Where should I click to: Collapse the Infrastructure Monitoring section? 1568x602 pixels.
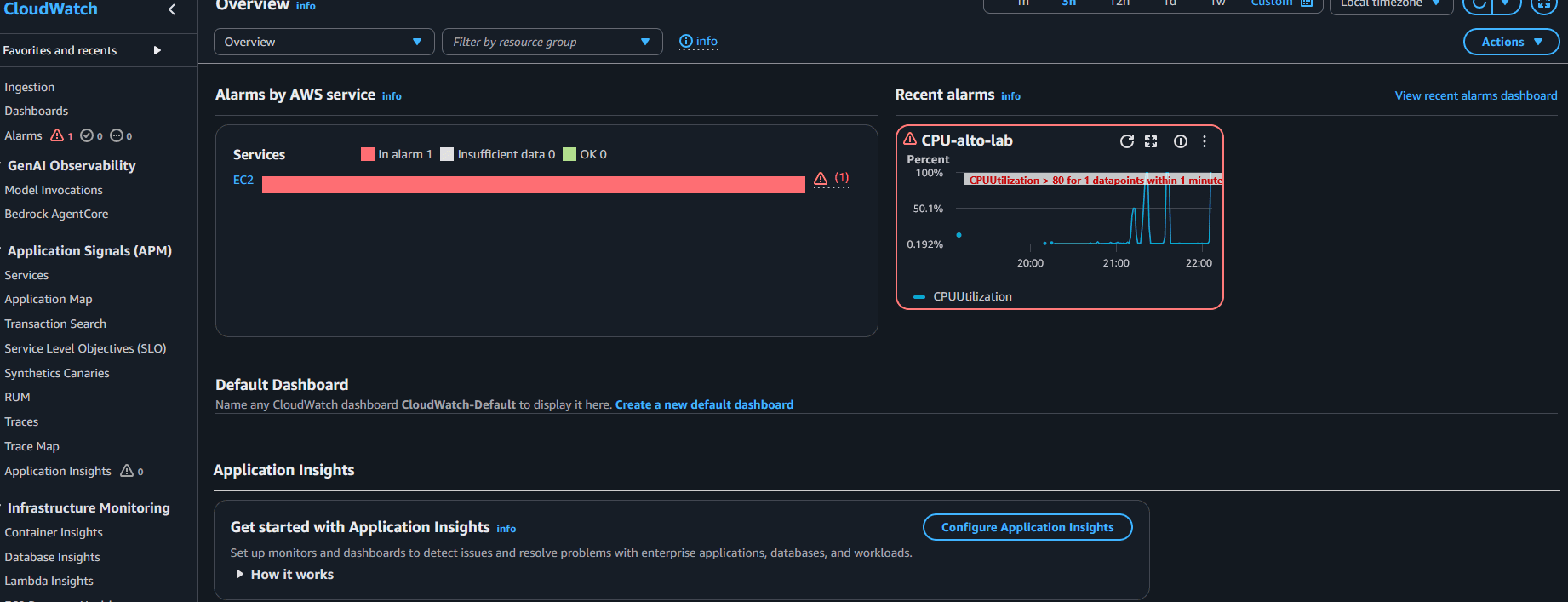(x=88, y=507)
